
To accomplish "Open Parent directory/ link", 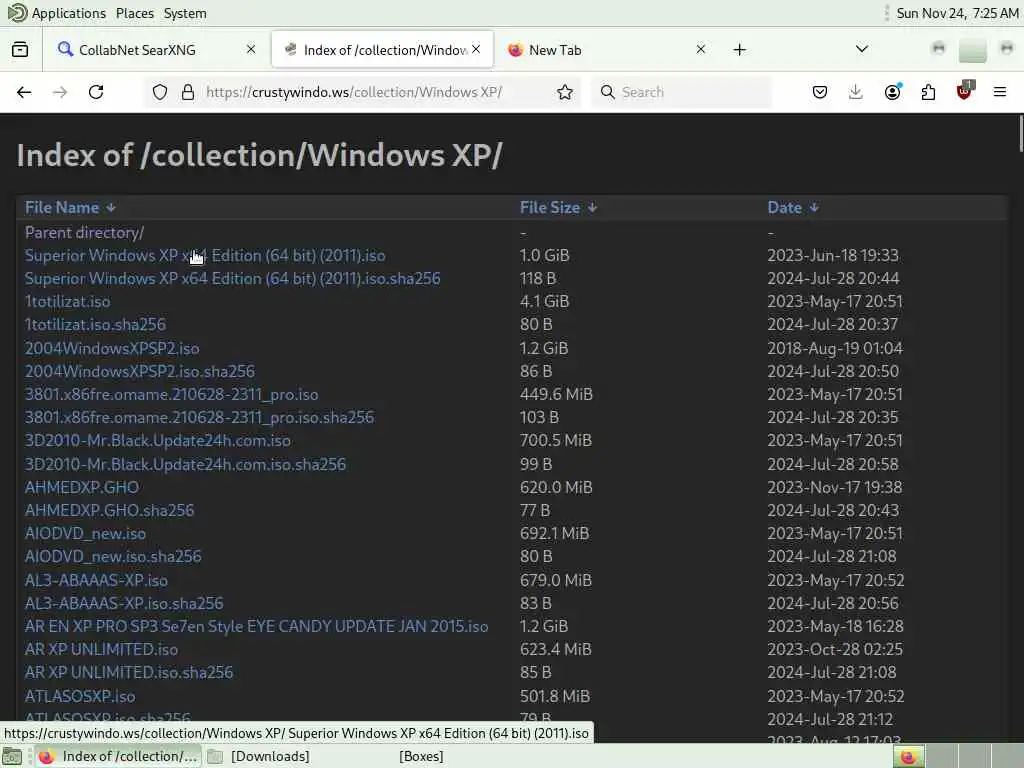I will tap(84, 232).
